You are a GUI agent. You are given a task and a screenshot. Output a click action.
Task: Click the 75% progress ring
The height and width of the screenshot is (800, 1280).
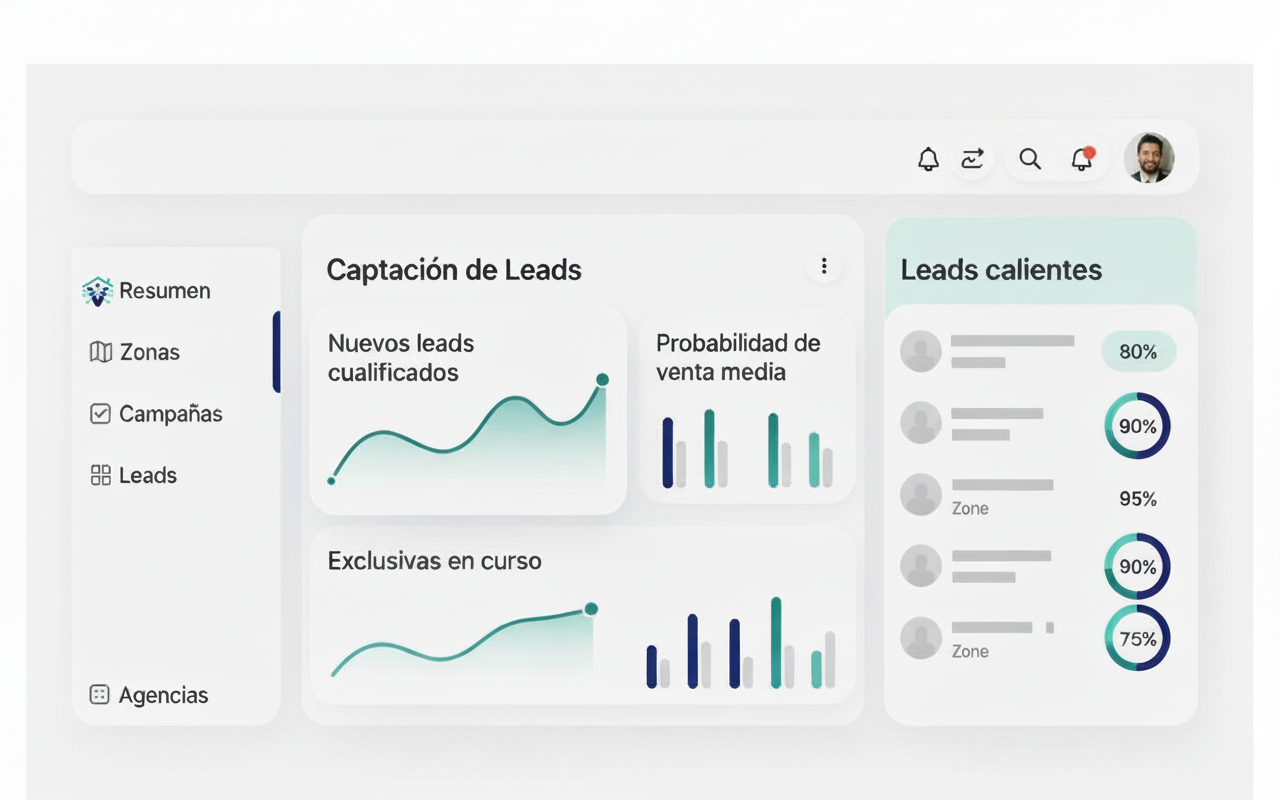[1138, 638]
